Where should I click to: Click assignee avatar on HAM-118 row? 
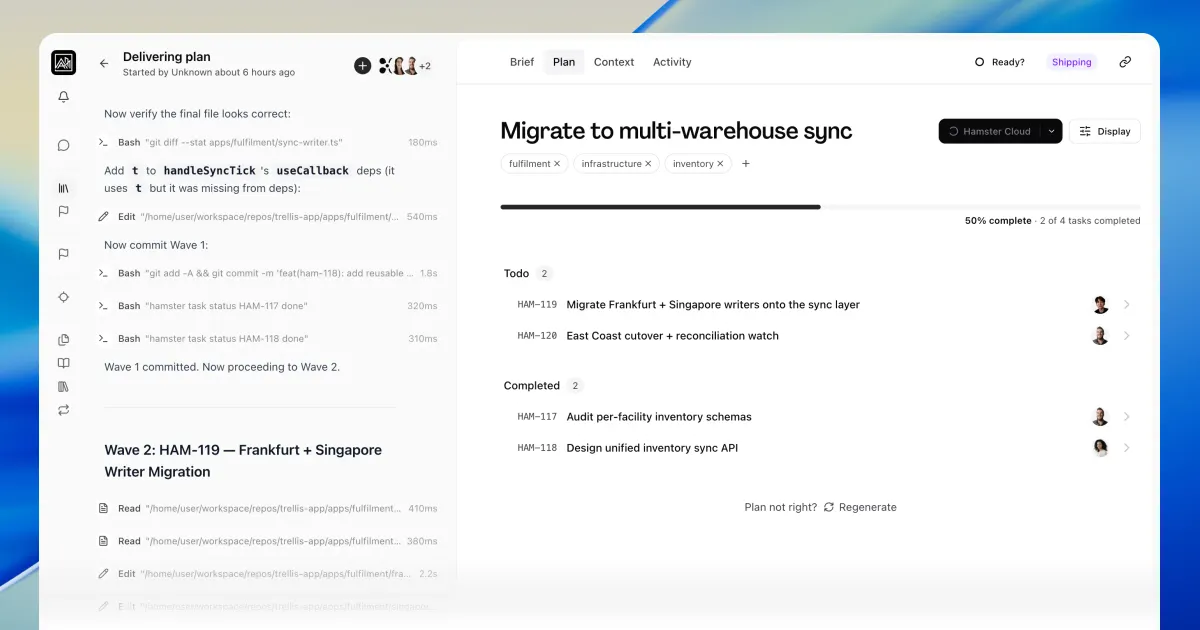[x=1100, y=448]
